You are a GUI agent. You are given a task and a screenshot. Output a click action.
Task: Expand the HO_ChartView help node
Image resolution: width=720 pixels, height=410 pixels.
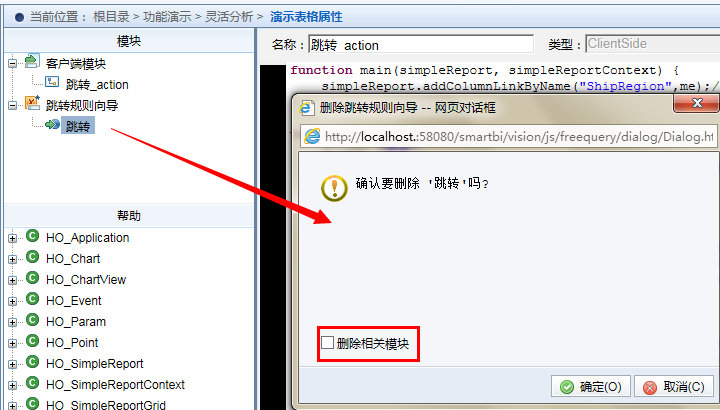12,281
